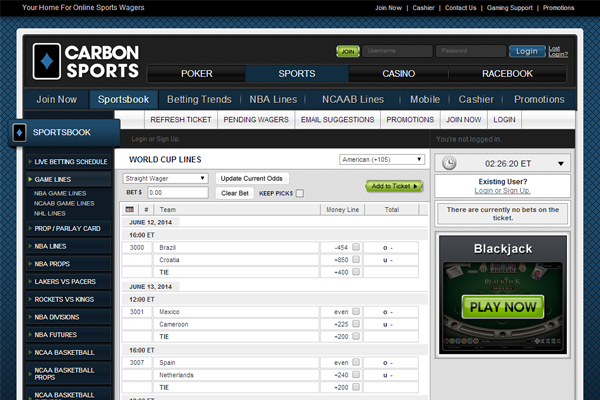Screen dimensions: 600x400
Task: Click into the Username field
Action: pos(397,51)
